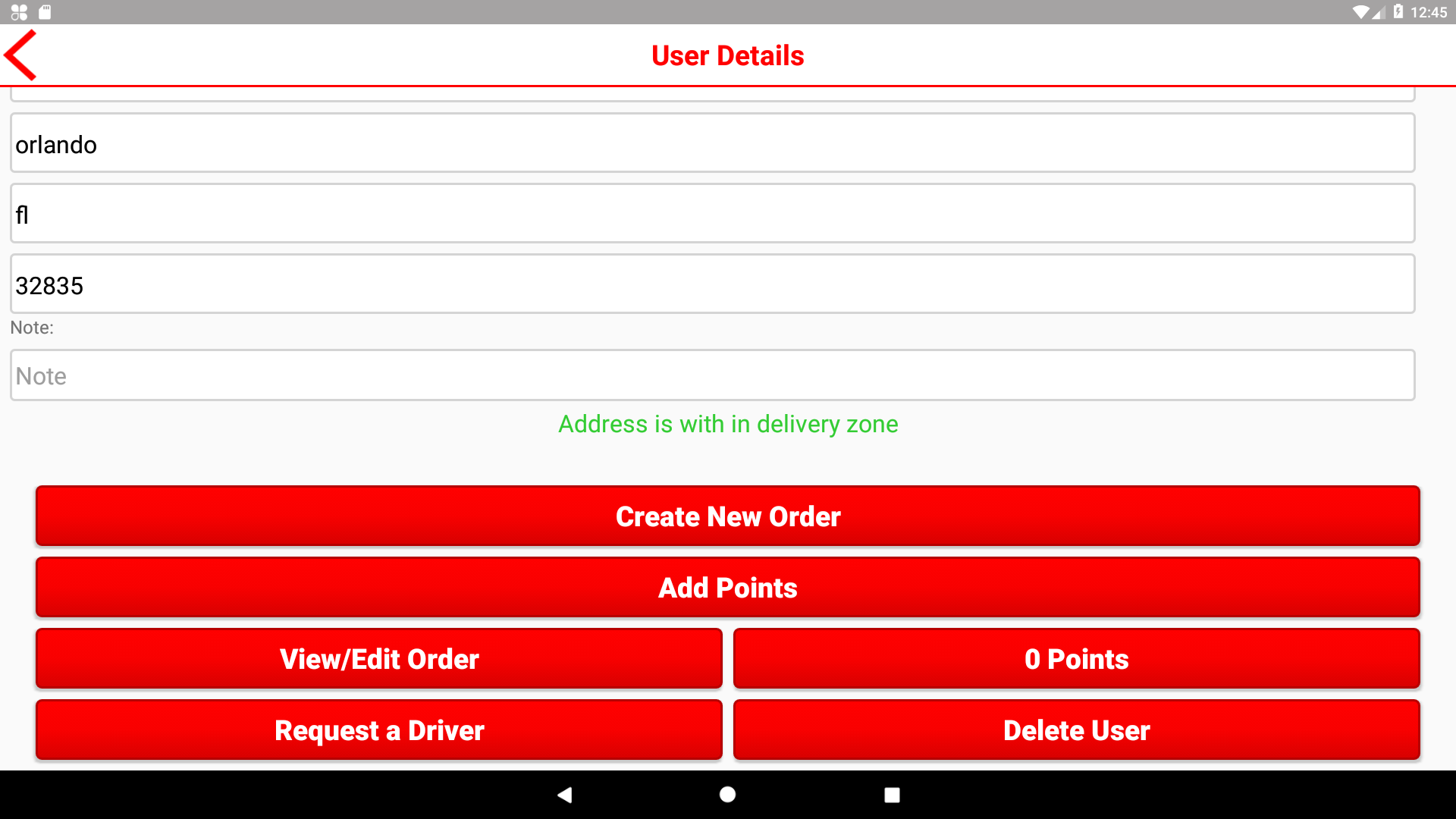Tap the state field showing fl
The width and height of the screenshot is (1456, 819).
(x=712, y=215)
